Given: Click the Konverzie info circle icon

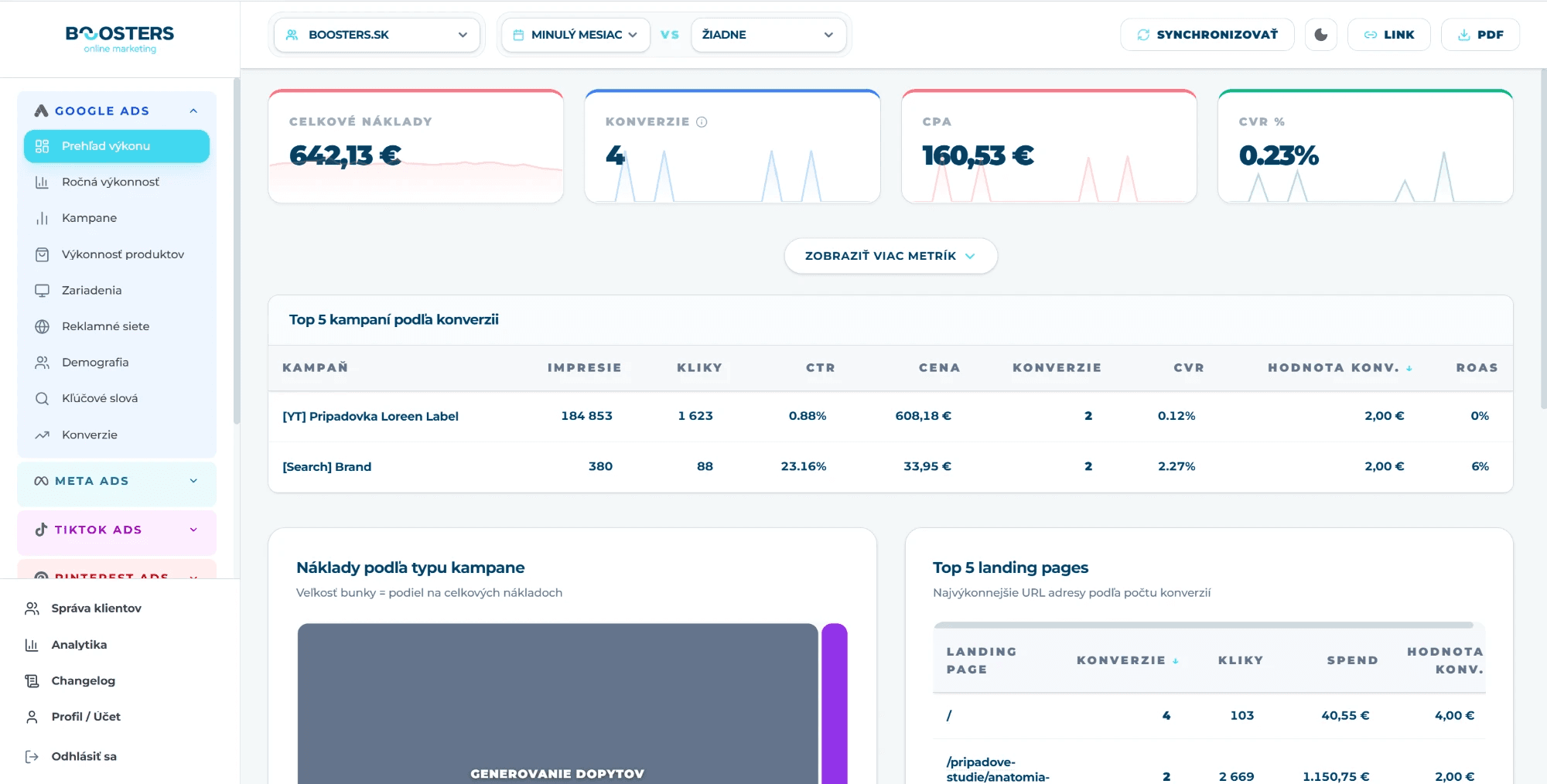Looking at the screenshot, I should coord(702,122).
